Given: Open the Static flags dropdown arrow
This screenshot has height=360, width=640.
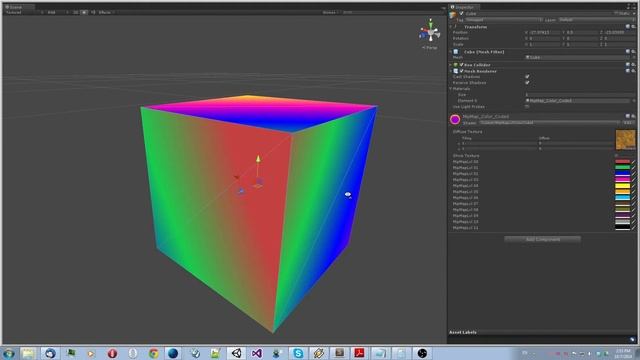Looking at the screenshot, I should click(634, 13).
